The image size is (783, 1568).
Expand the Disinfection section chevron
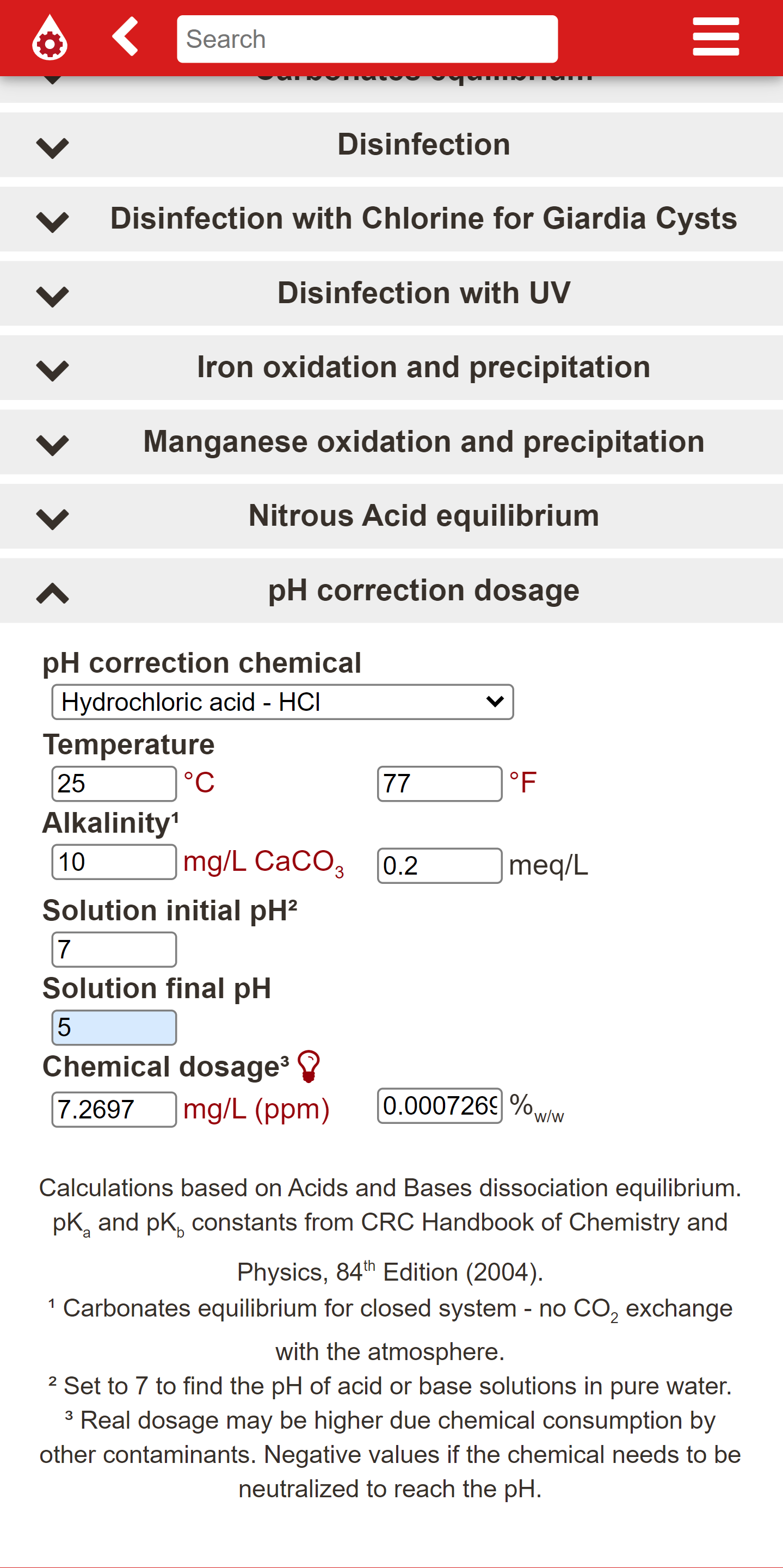coord(52,147)
